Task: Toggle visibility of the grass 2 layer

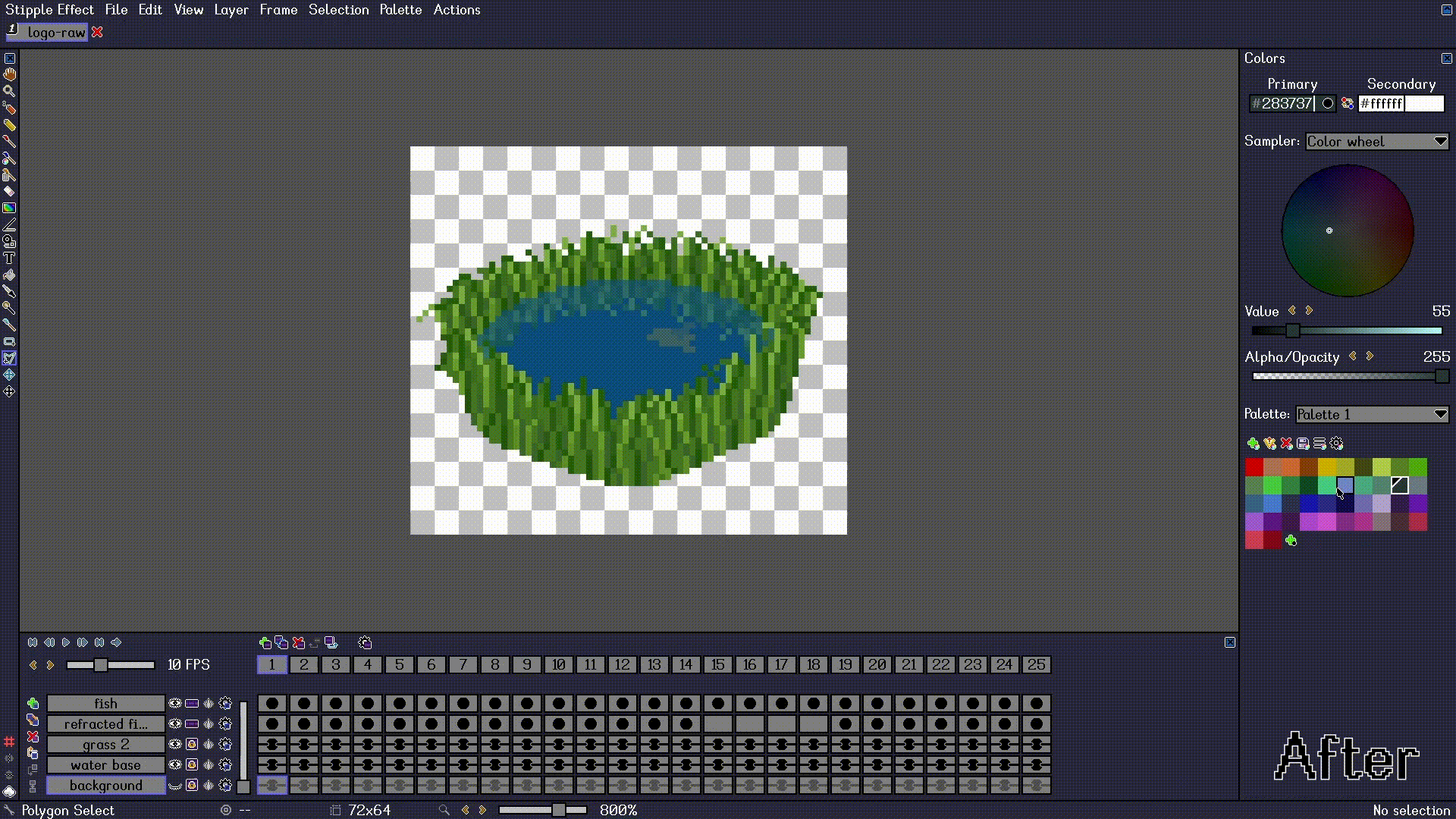Action: click(175, 744)
